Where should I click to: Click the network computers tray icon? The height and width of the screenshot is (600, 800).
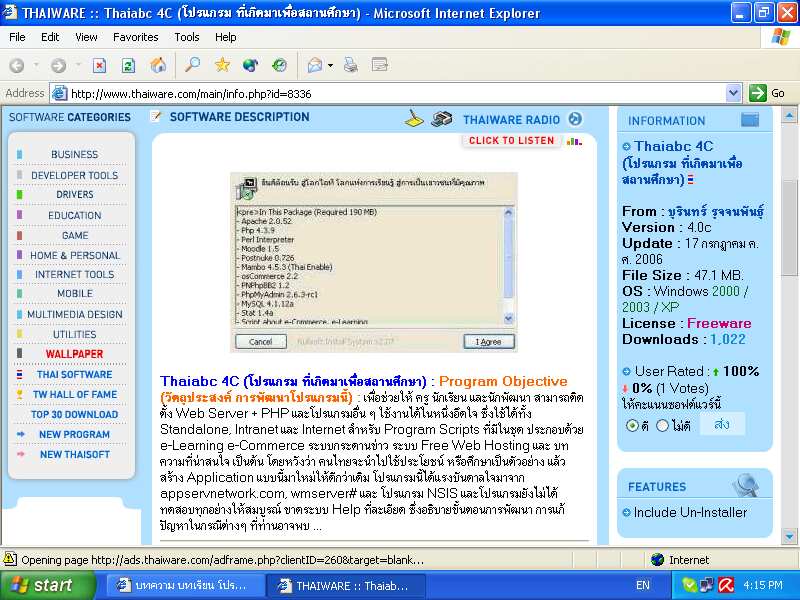click(707, 585)
